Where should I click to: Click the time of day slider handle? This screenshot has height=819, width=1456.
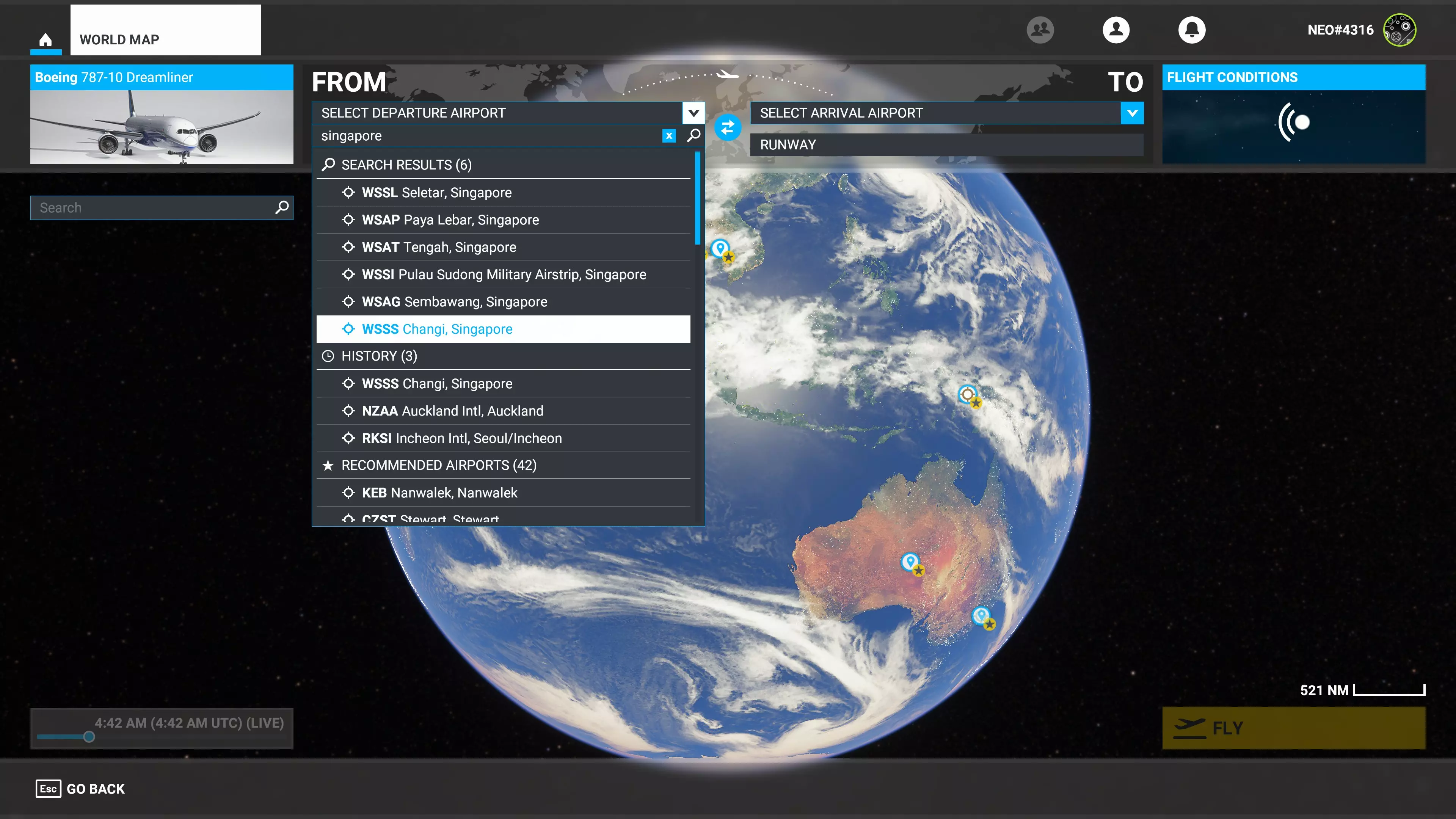[89, 736]
